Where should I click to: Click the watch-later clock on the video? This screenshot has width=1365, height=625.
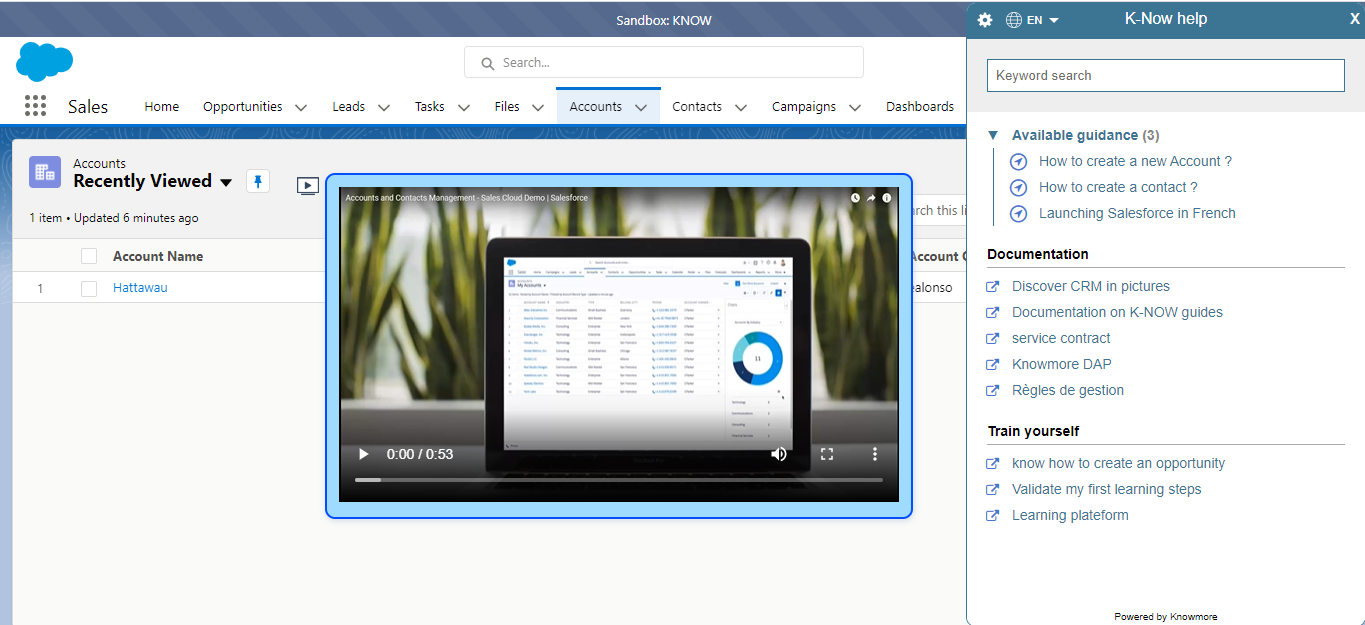855,197
